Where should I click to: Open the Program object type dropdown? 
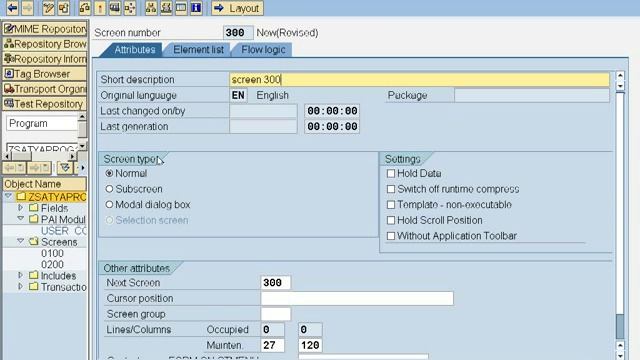42,123
